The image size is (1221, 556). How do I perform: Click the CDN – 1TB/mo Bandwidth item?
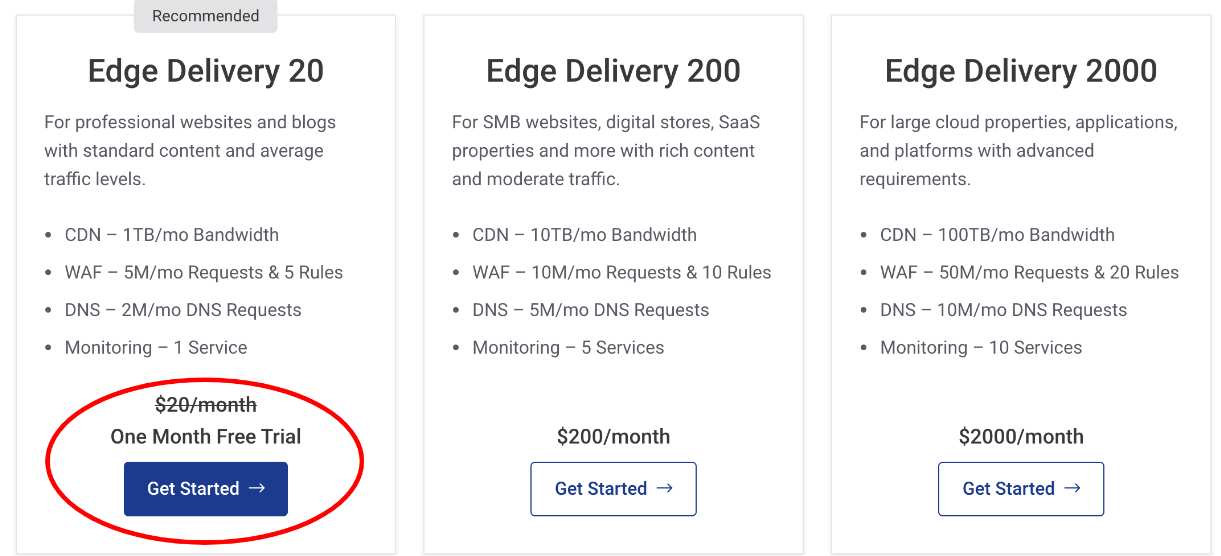[x=172, y=235]
